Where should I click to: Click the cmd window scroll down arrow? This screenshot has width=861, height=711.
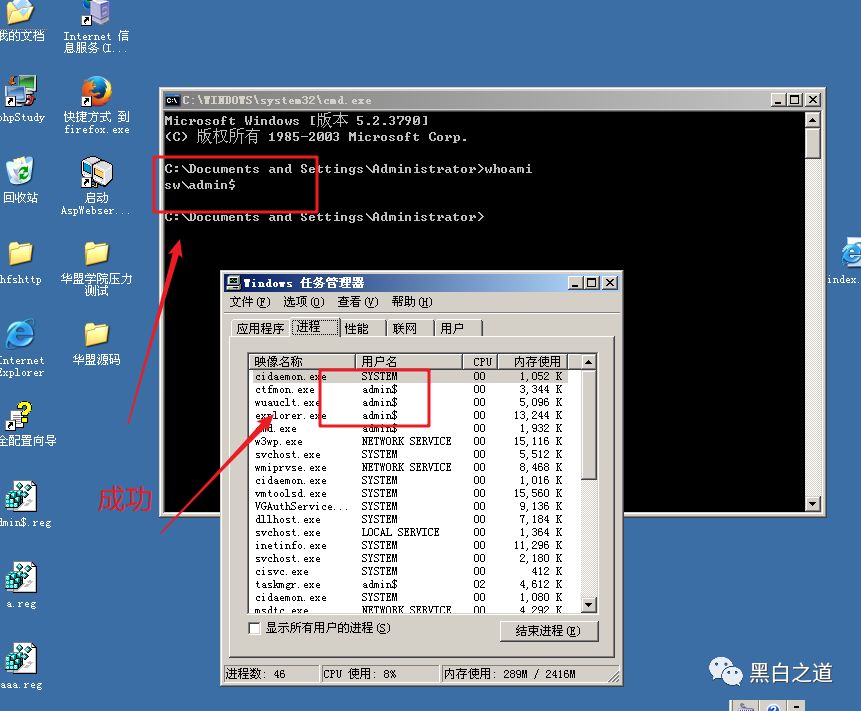tap(813, 503)
